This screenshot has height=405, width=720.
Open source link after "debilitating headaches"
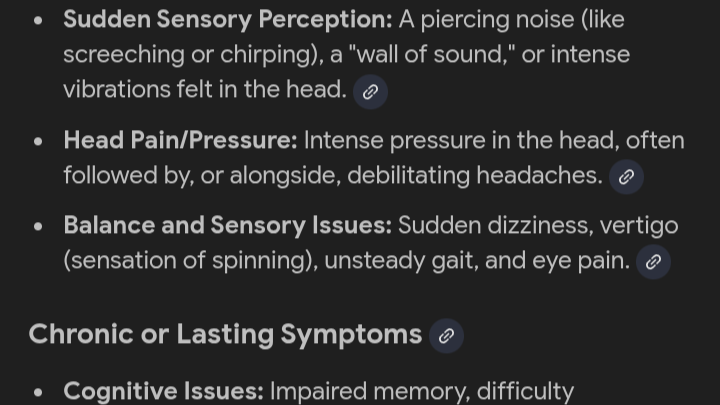pos(626,177)
